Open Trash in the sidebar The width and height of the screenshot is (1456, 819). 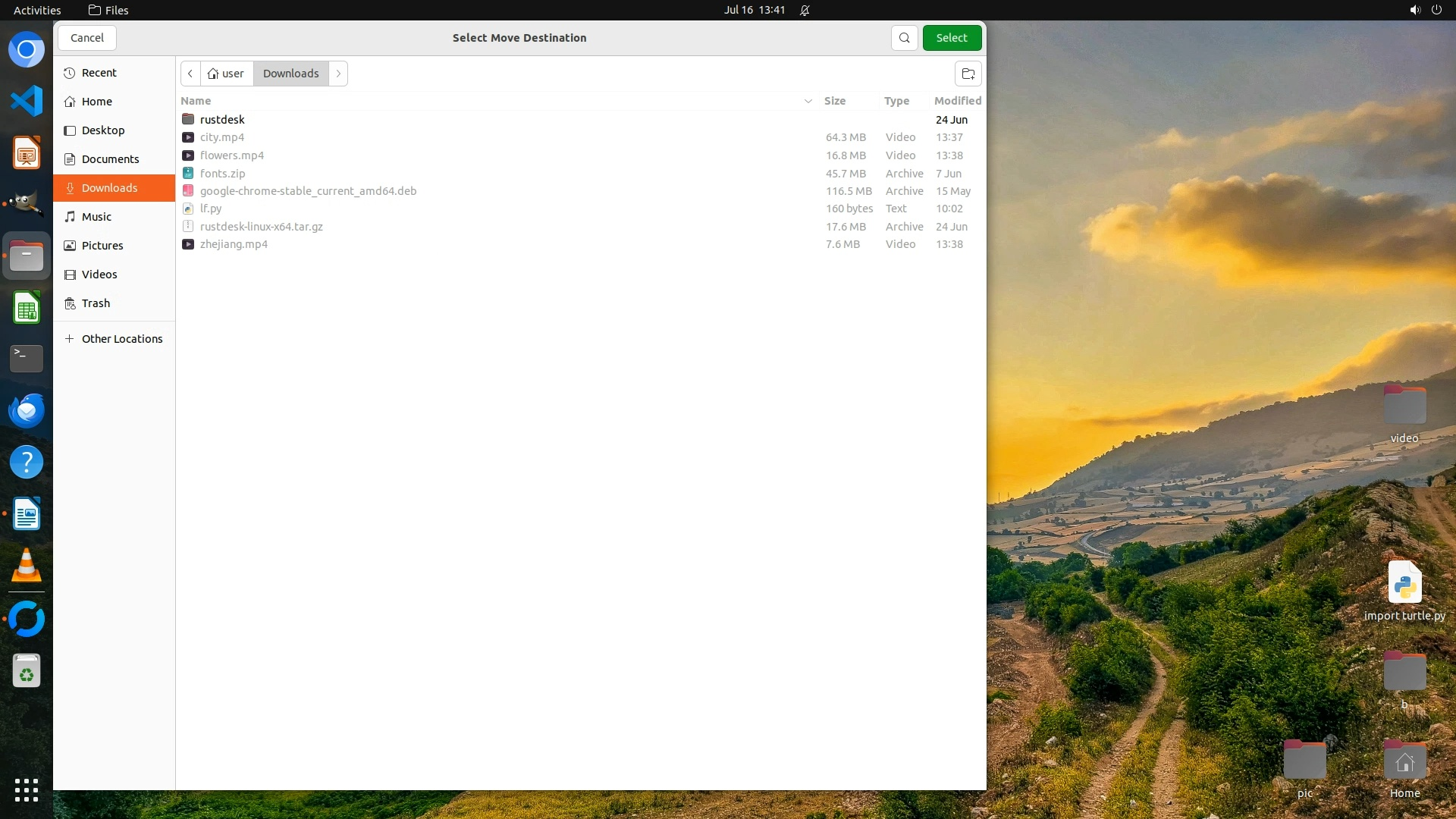coord(96,303)
